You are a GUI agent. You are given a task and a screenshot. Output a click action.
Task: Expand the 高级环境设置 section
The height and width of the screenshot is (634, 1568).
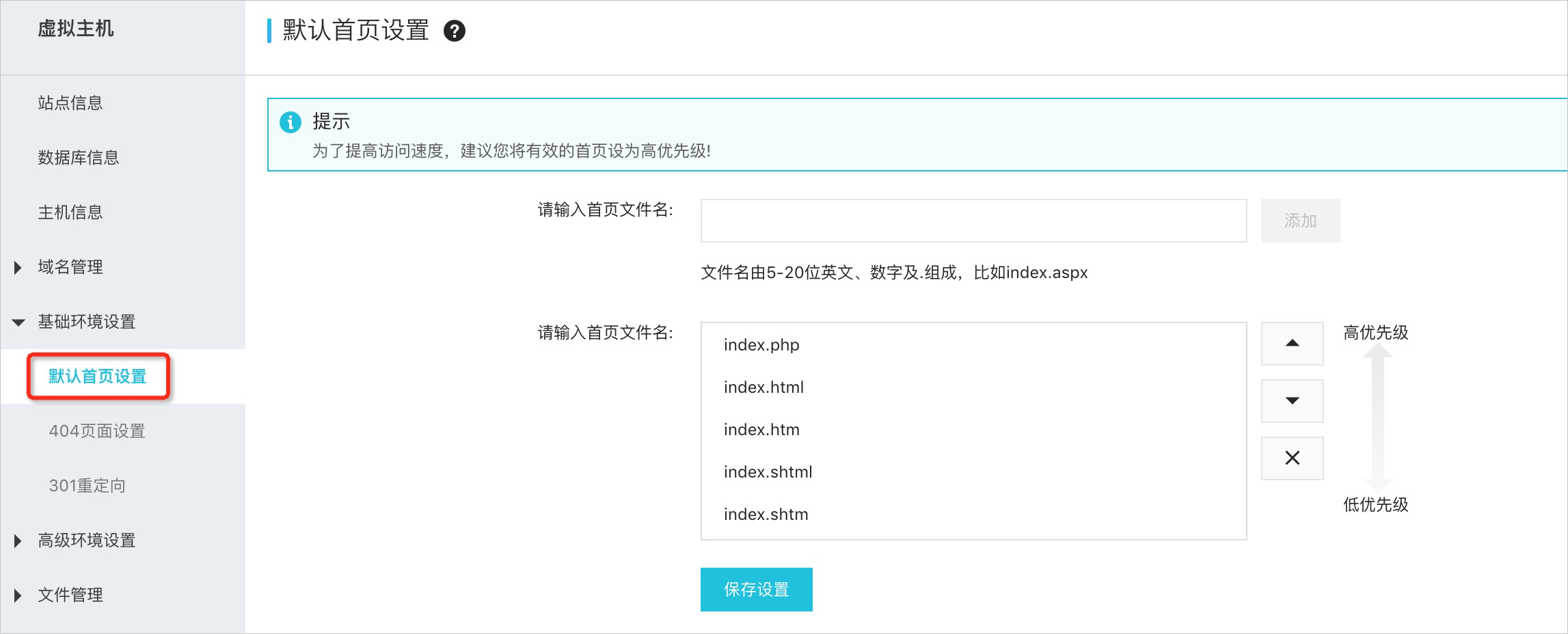click(86, 540)
